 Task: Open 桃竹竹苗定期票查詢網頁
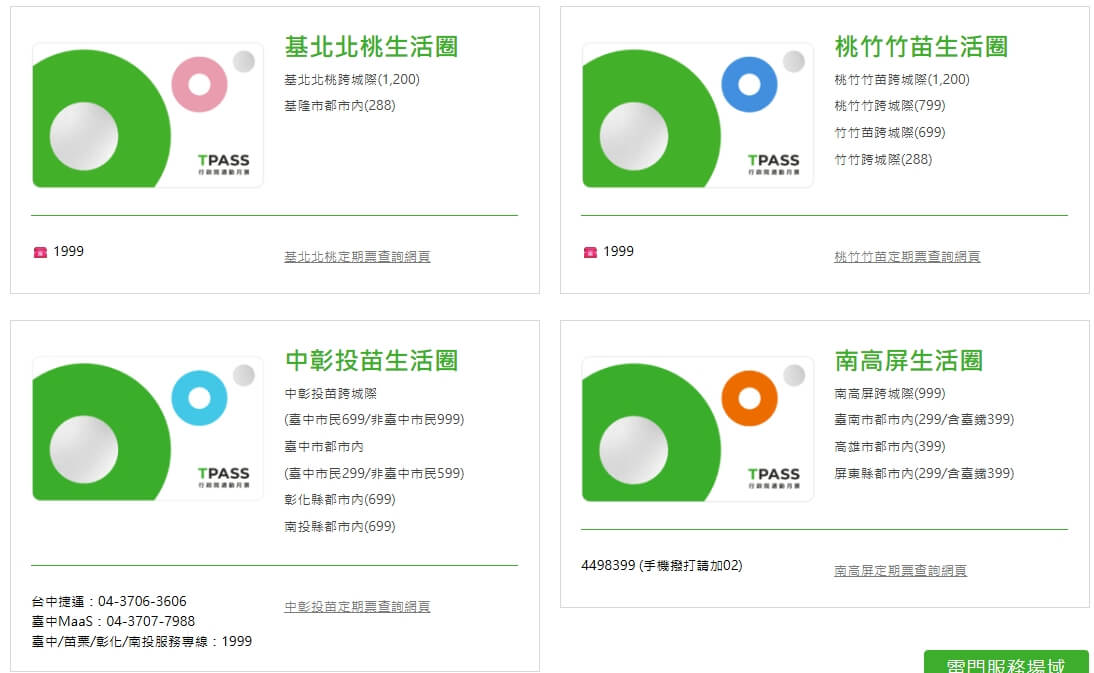pyautogui.click(x=906, y=256)
